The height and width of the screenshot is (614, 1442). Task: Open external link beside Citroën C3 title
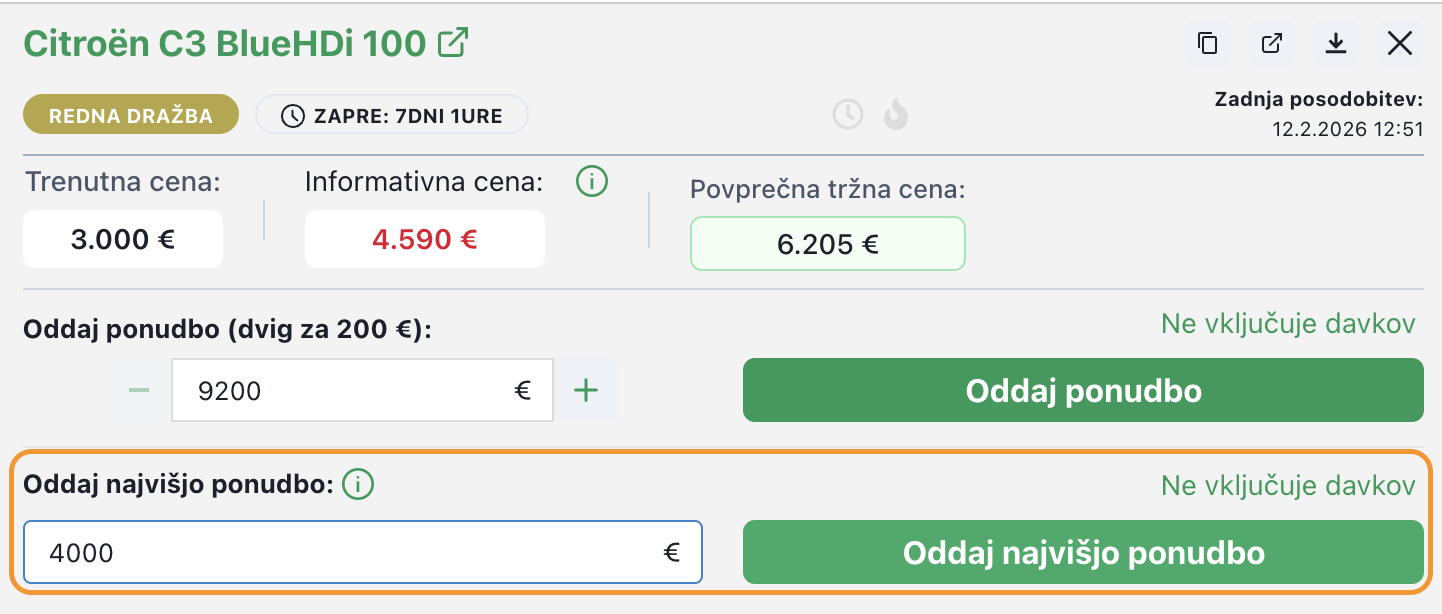pos(455,43)
